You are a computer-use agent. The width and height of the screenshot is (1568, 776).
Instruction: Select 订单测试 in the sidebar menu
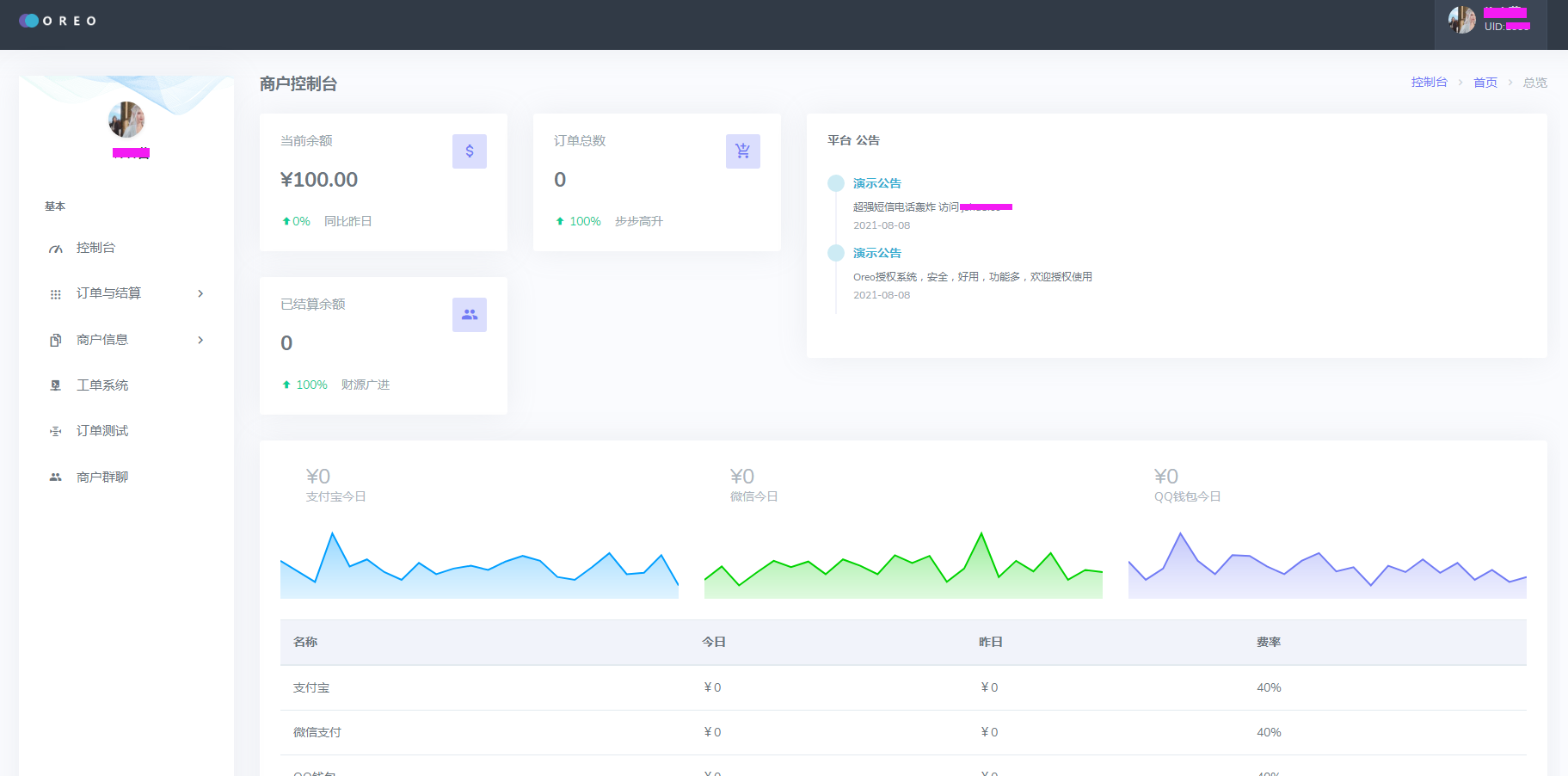(101, 431)
